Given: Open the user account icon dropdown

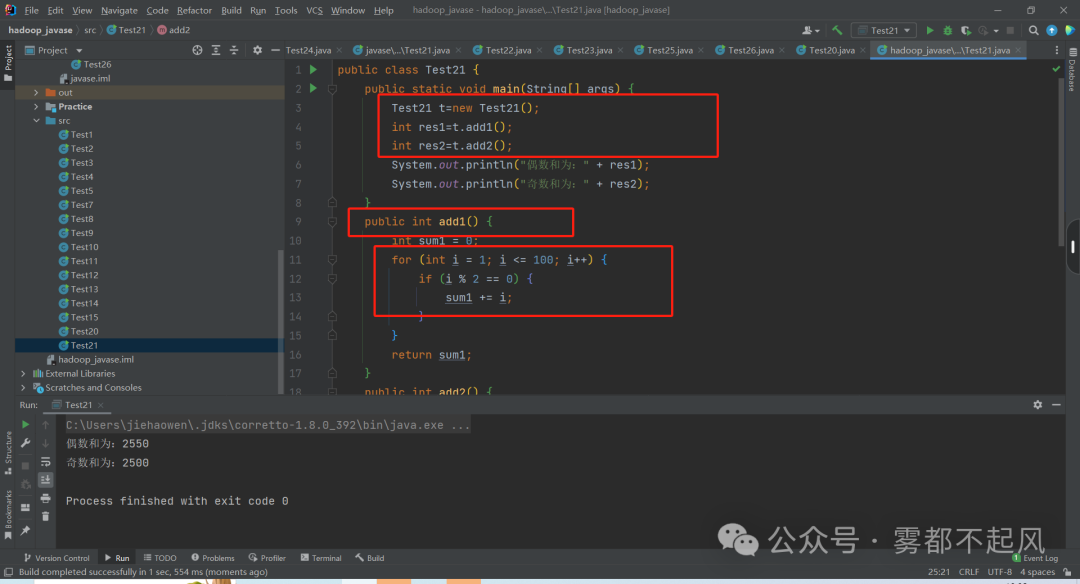Looking at the screenshot, I should (x=811, y=30).
